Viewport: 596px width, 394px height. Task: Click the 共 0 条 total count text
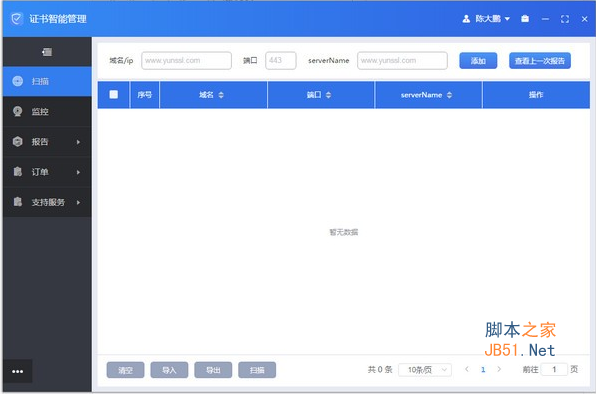click(x=380, y=369)
